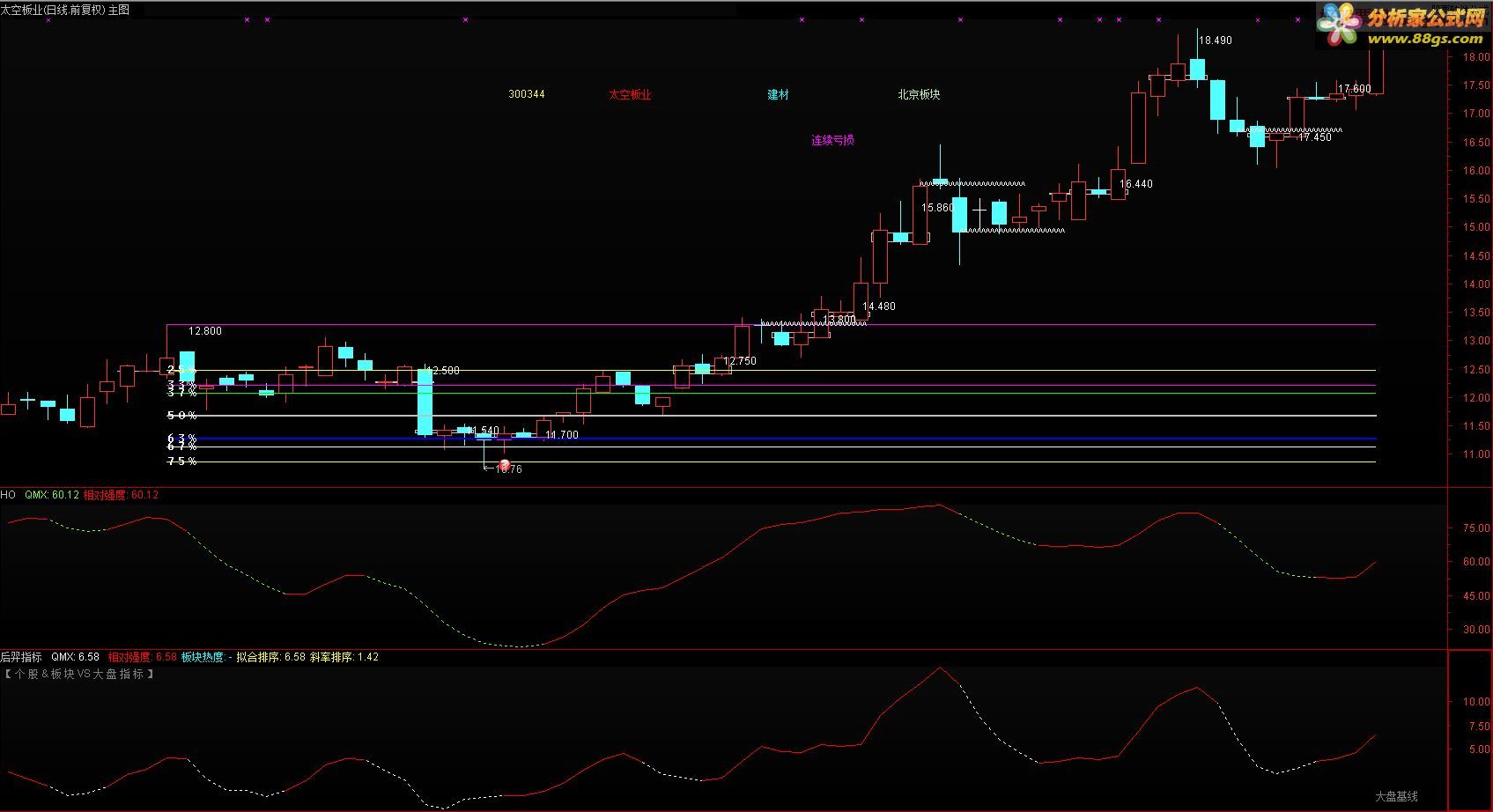Click the magenta 连续亏损 label
Image resolution: width=1493 pixels, height=812 pixels.
click(x=832, y=140)
